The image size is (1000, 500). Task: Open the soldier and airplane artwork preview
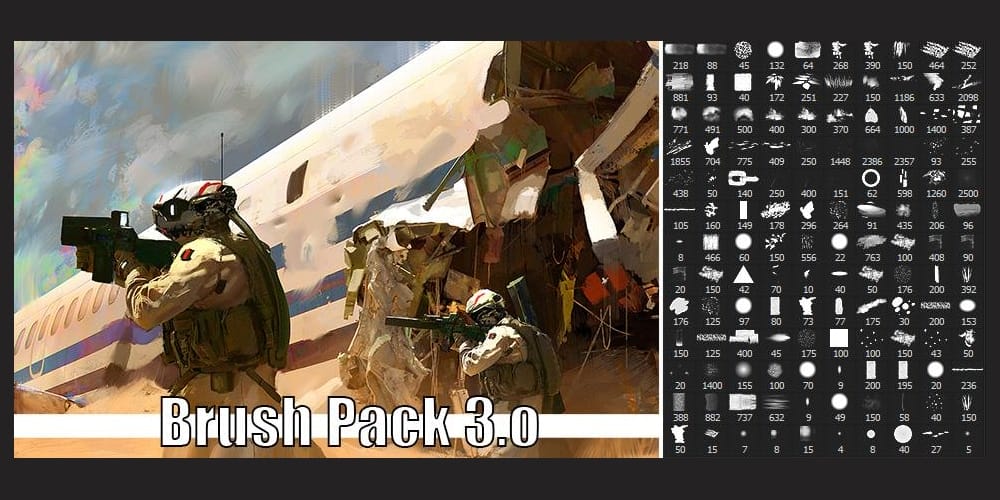pos(337,249)
